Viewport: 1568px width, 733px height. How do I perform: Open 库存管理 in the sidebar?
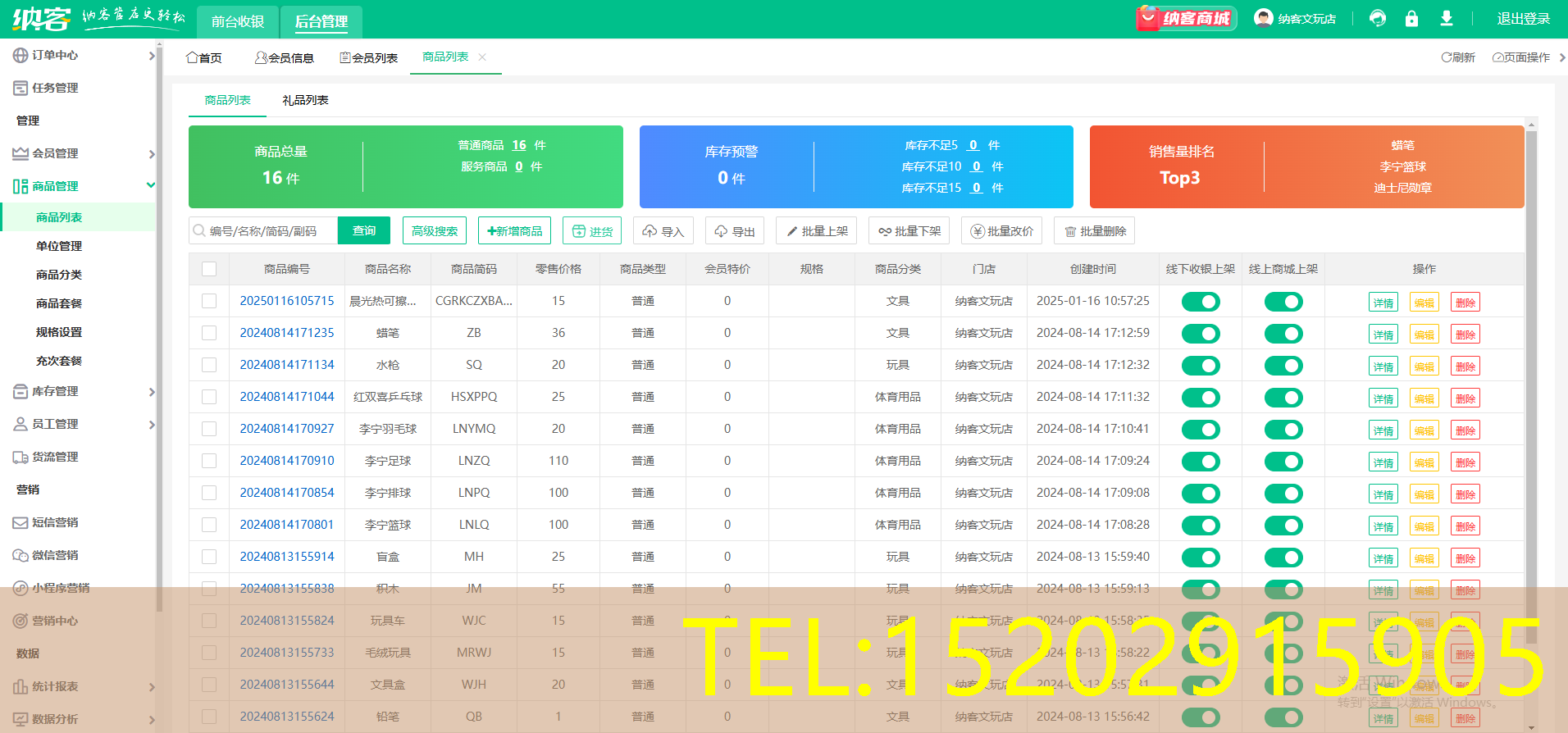tap(55, 391)
